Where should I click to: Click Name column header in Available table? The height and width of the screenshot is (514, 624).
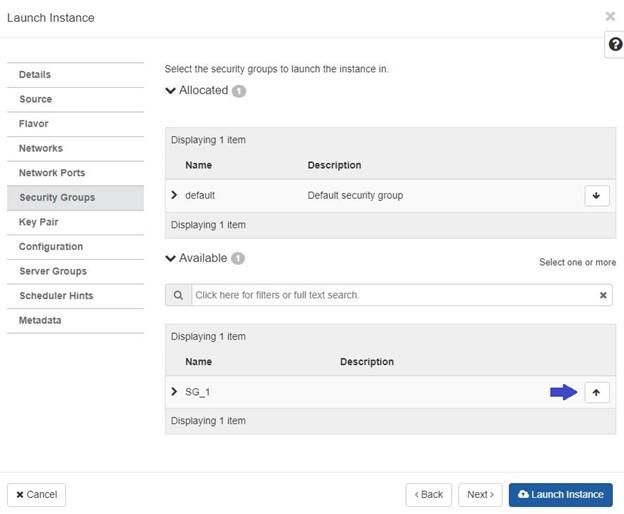coord(199,362)
